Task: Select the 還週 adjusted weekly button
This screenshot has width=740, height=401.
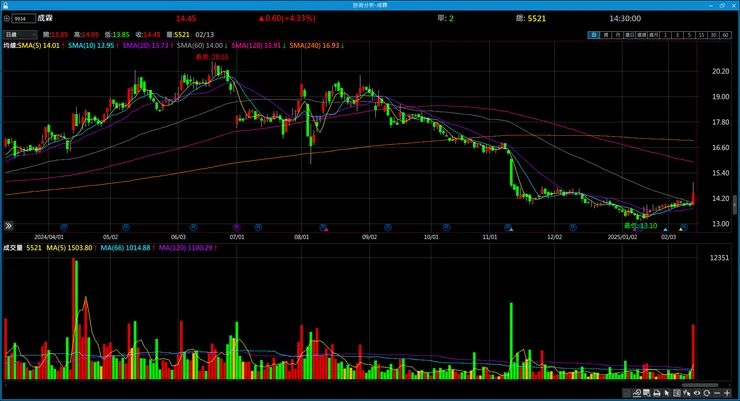Action: pyautogui.click(x=641, y=35)
